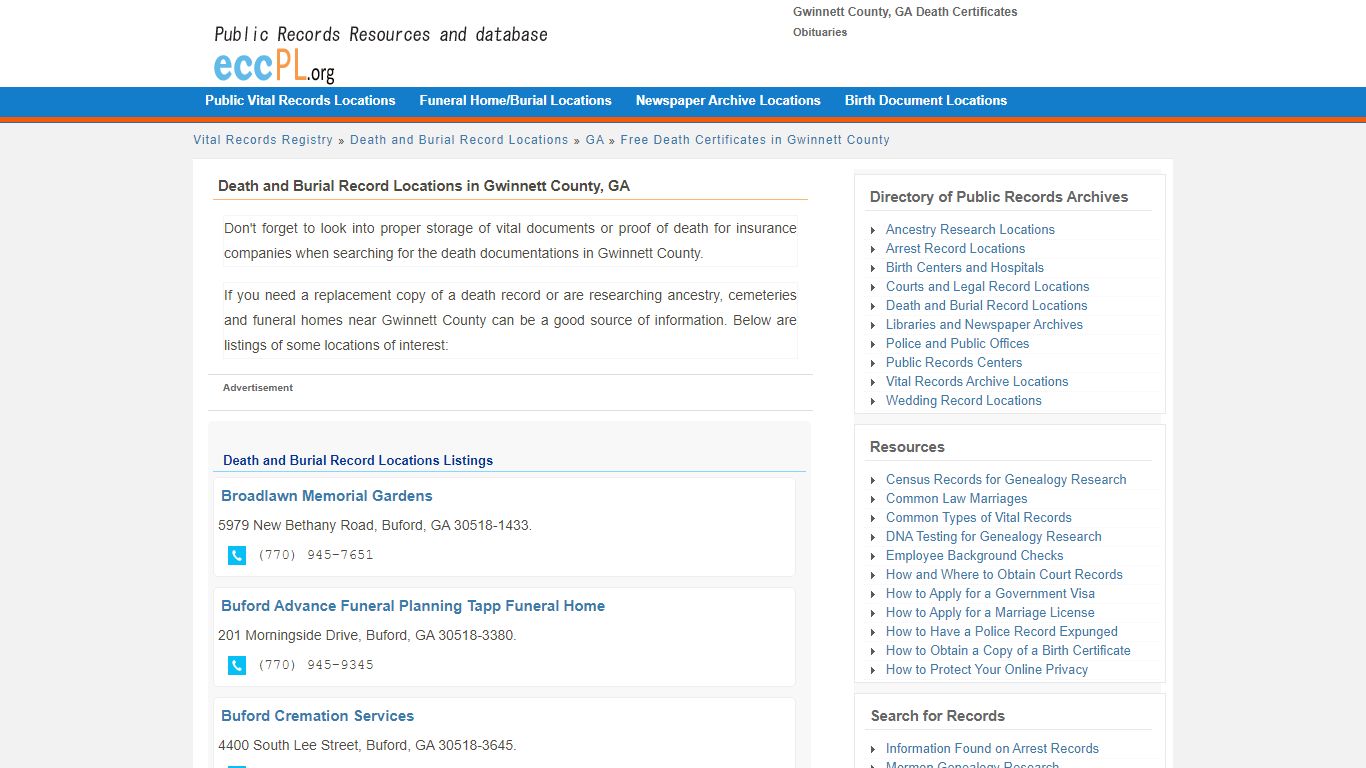Open How to Protect Your Online Privacy
The image size is (1366, 768).
987,670
